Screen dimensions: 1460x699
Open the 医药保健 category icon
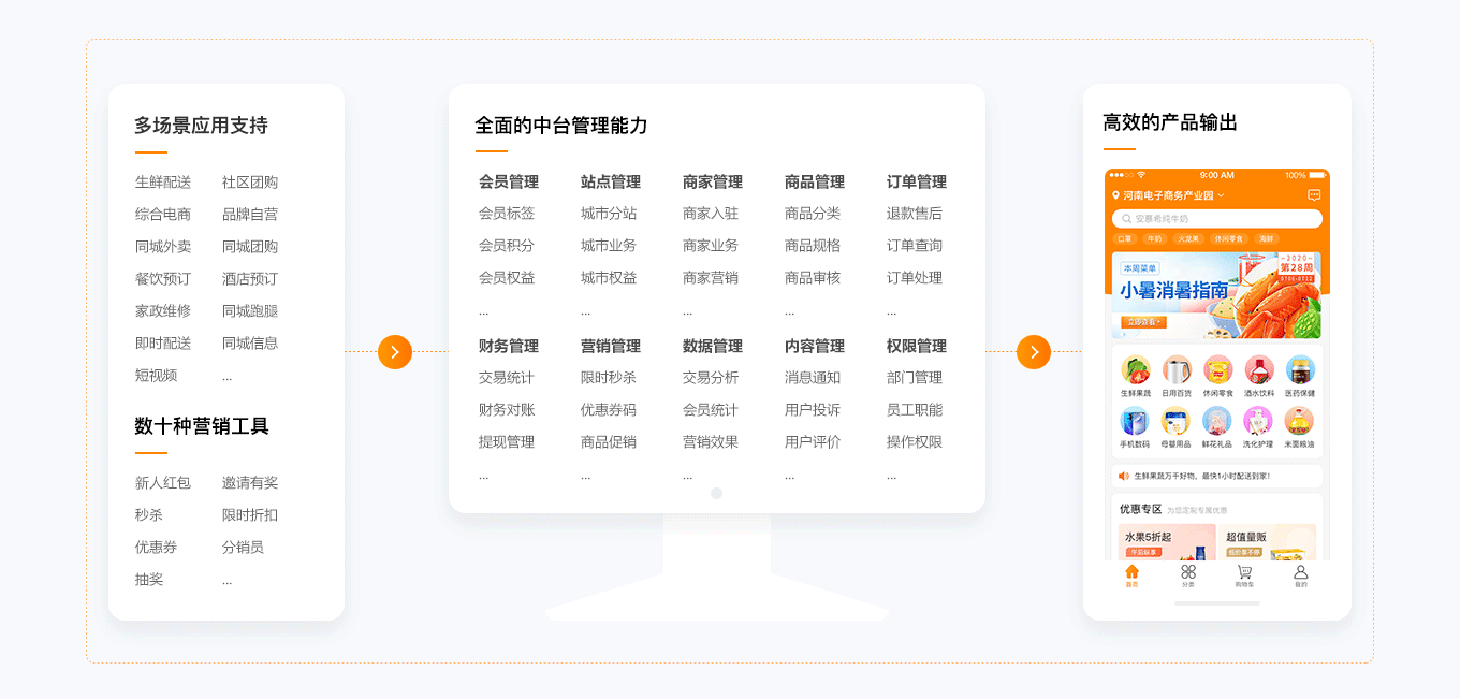(1298, 373)
